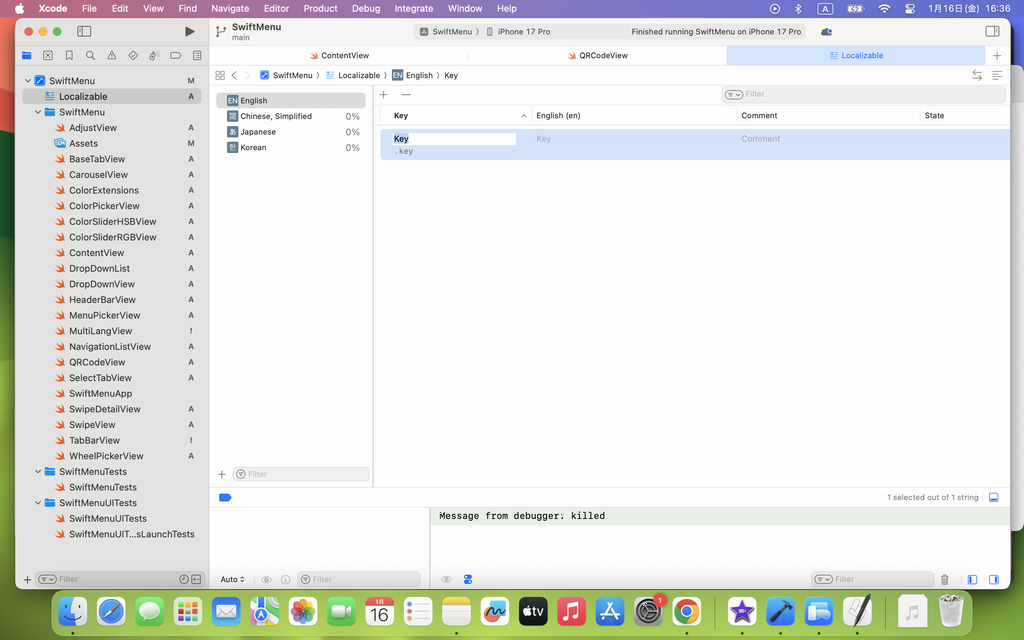The height and width of the screenshot is (640, 1024).
Task: Open the Find navigator magnifier icon
Action: coord(90,55)
